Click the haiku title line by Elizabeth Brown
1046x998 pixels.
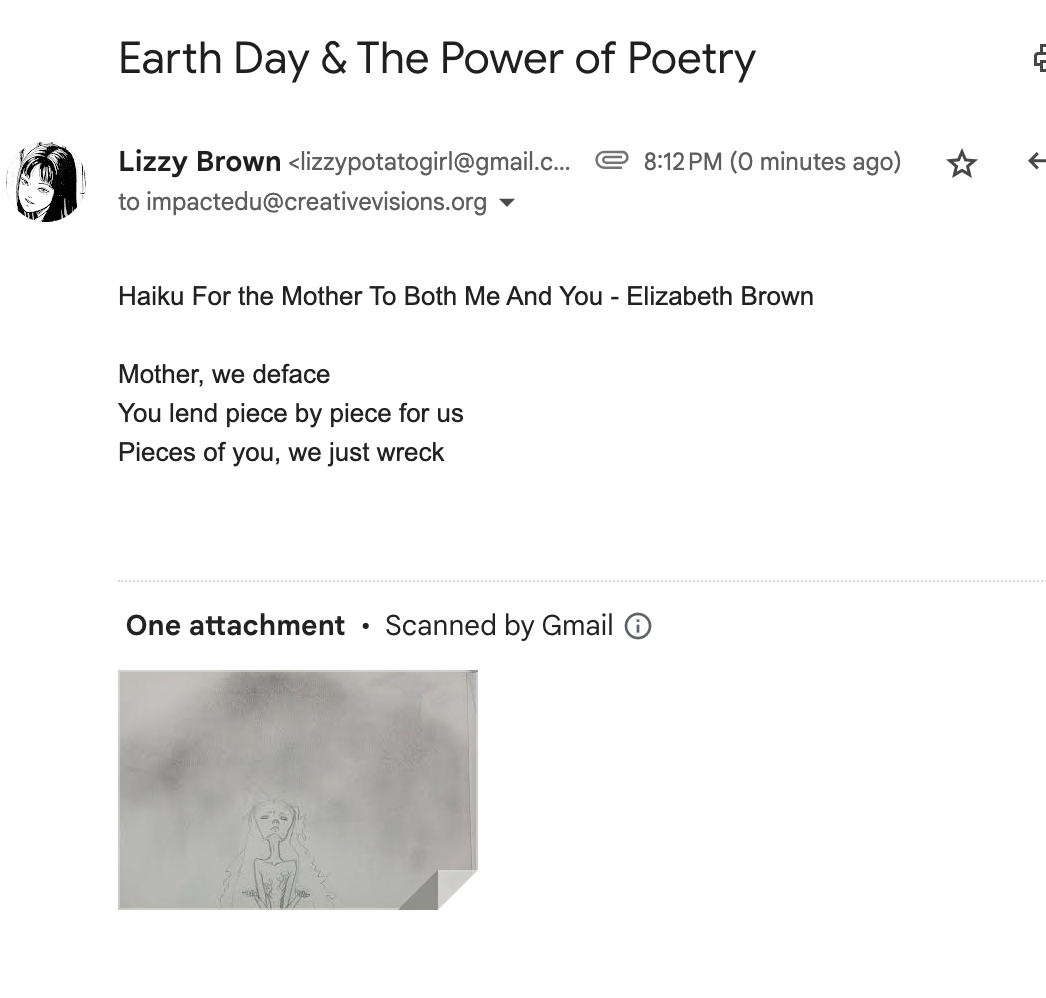point(465,296)
